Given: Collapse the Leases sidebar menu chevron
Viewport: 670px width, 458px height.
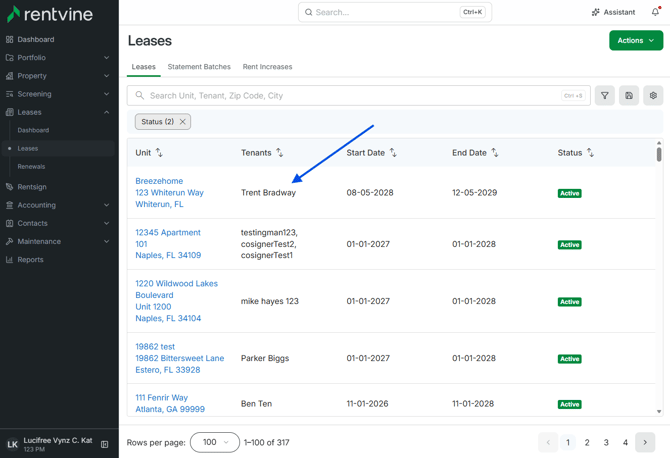Looking at the screenshot, I should [x=106, y=112].
